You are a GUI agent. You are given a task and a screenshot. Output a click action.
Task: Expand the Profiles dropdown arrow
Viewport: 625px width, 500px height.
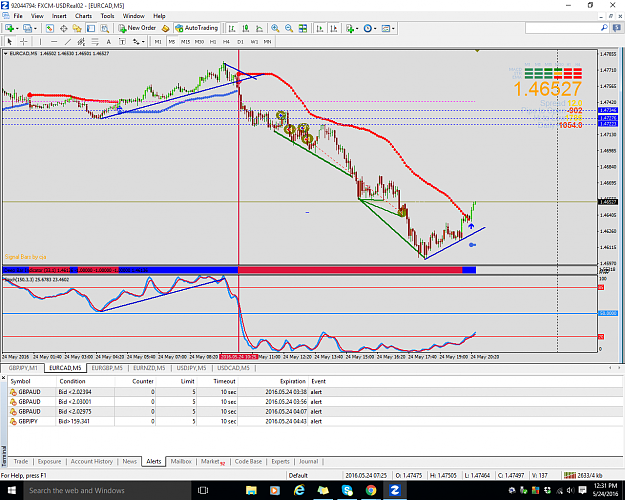tap(35, 29)
